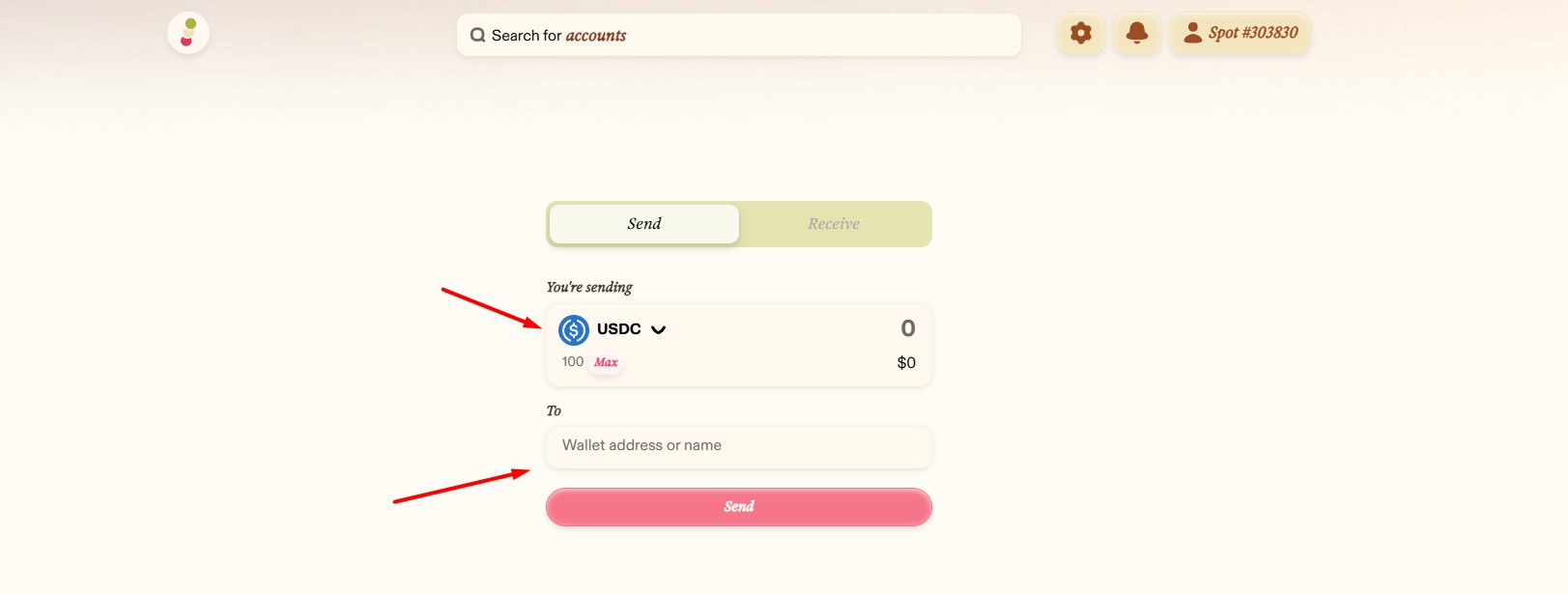Click the user avatar icon beside Spot #303830
Viewport: 1568px width, 594px height.
click(1193, 33)
